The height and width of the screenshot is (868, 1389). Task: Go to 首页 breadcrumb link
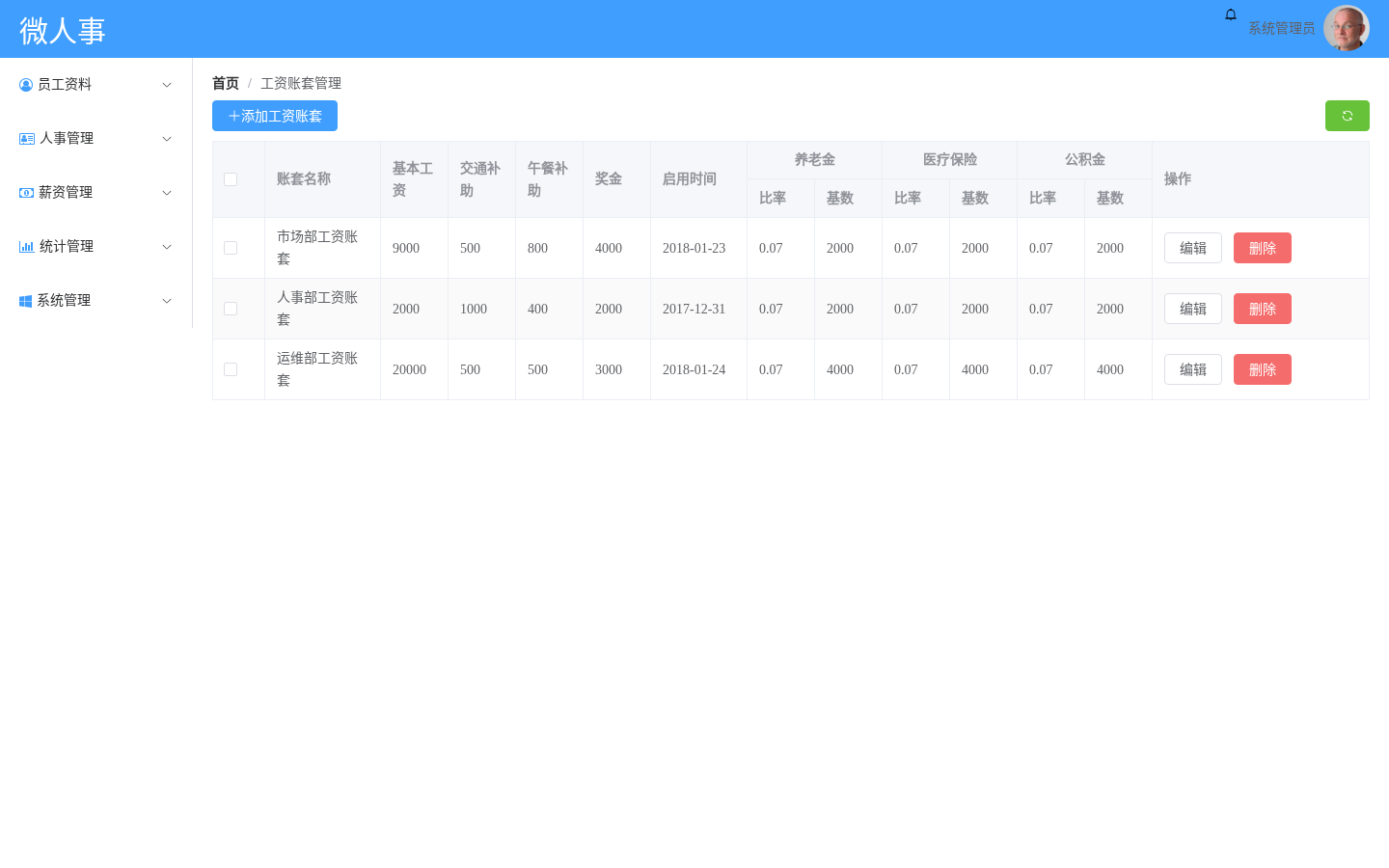[226, 83]
